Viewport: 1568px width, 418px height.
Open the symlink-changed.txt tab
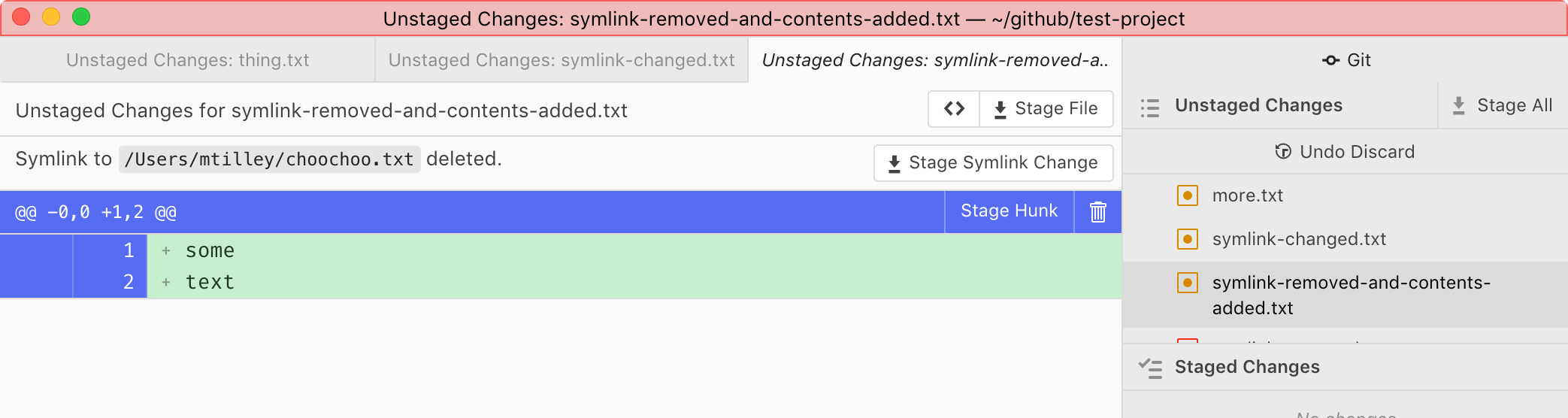point(561,60)
